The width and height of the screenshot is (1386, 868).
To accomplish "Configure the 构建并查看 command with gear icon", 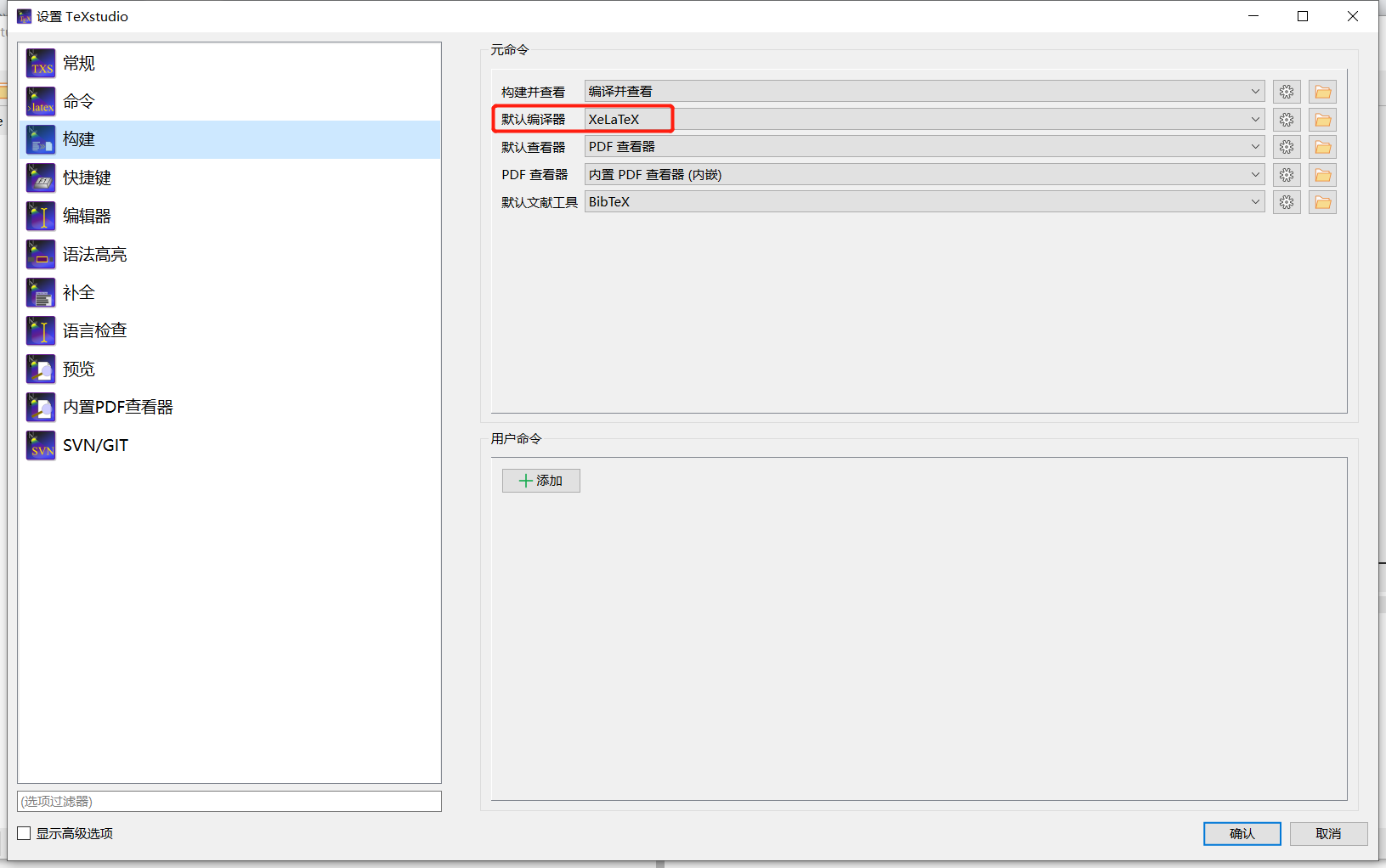I will click(x=1287, y=92).
